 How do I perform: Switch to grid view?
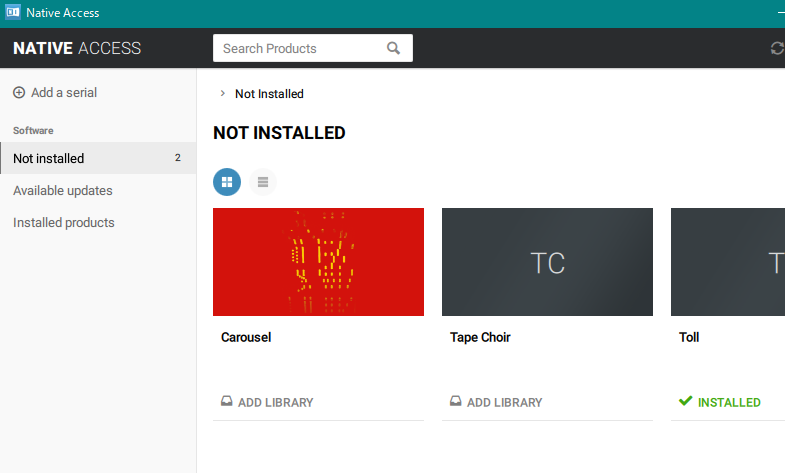[227, 182]
